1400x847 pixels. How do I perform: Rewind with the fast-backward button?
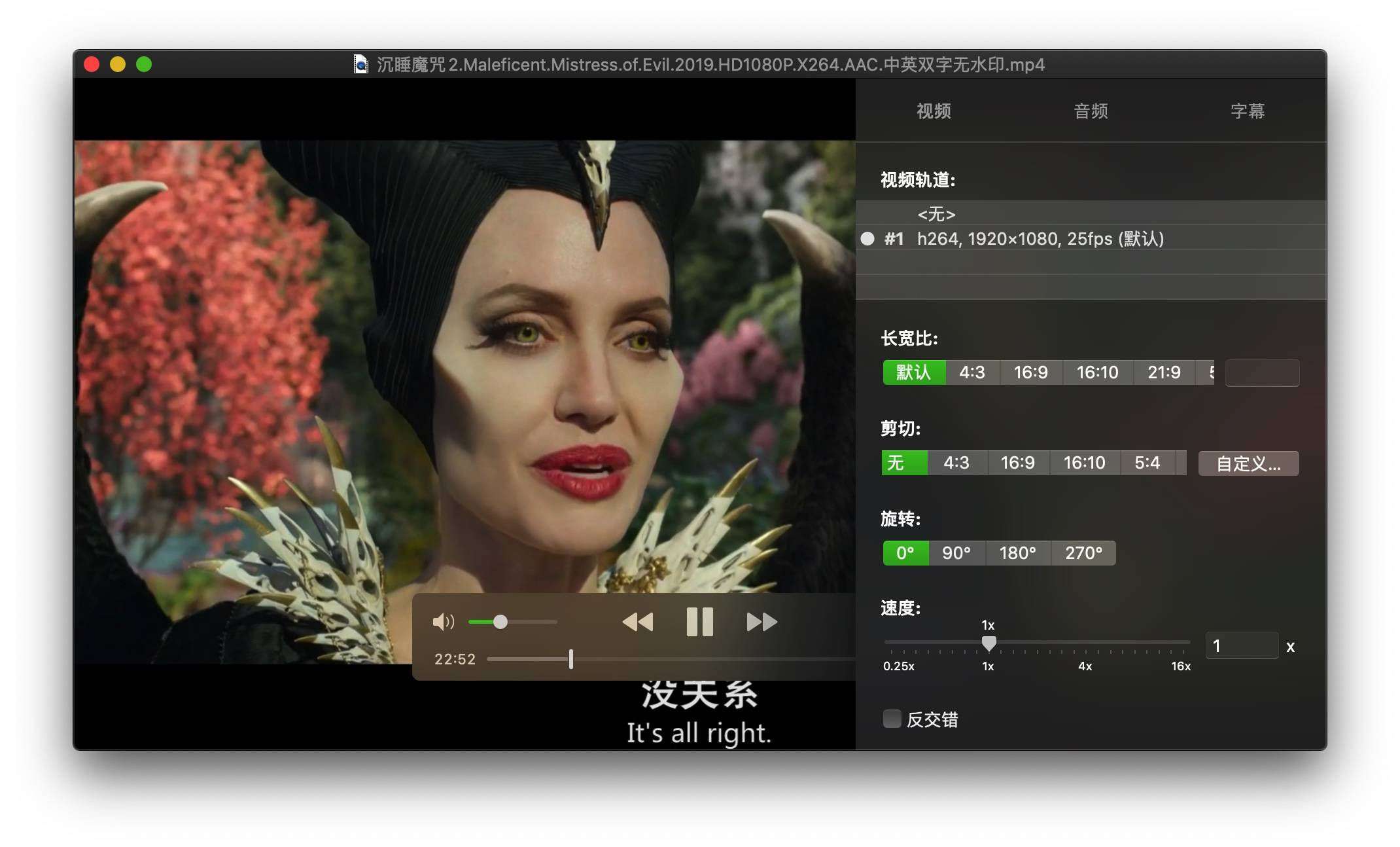[638, 622]
